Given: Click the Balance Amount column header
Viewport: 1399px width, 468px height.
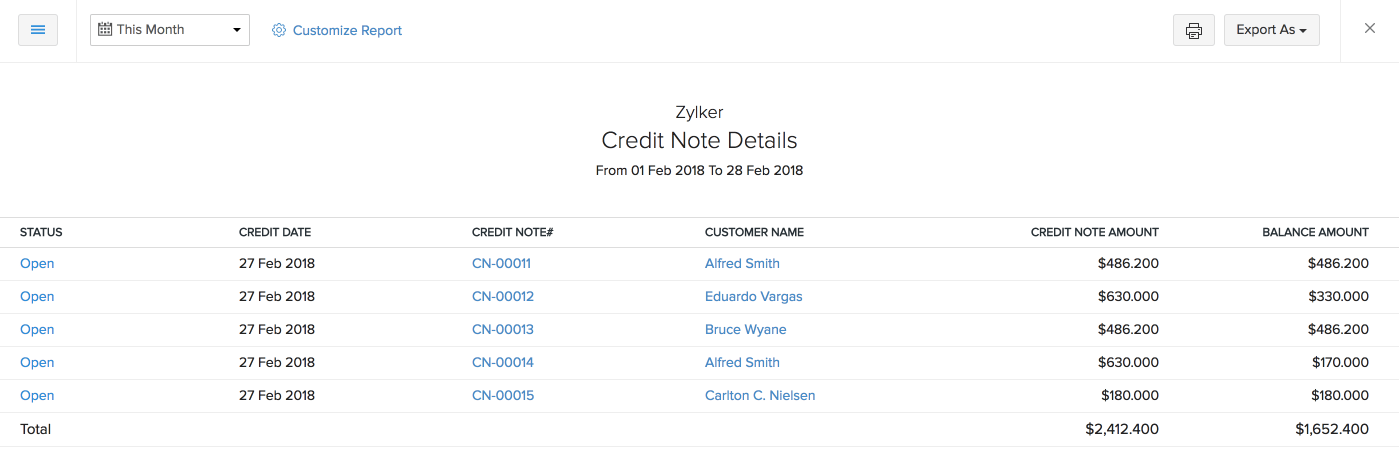Looking at the screenshot, I should [x=1315, y=233].
